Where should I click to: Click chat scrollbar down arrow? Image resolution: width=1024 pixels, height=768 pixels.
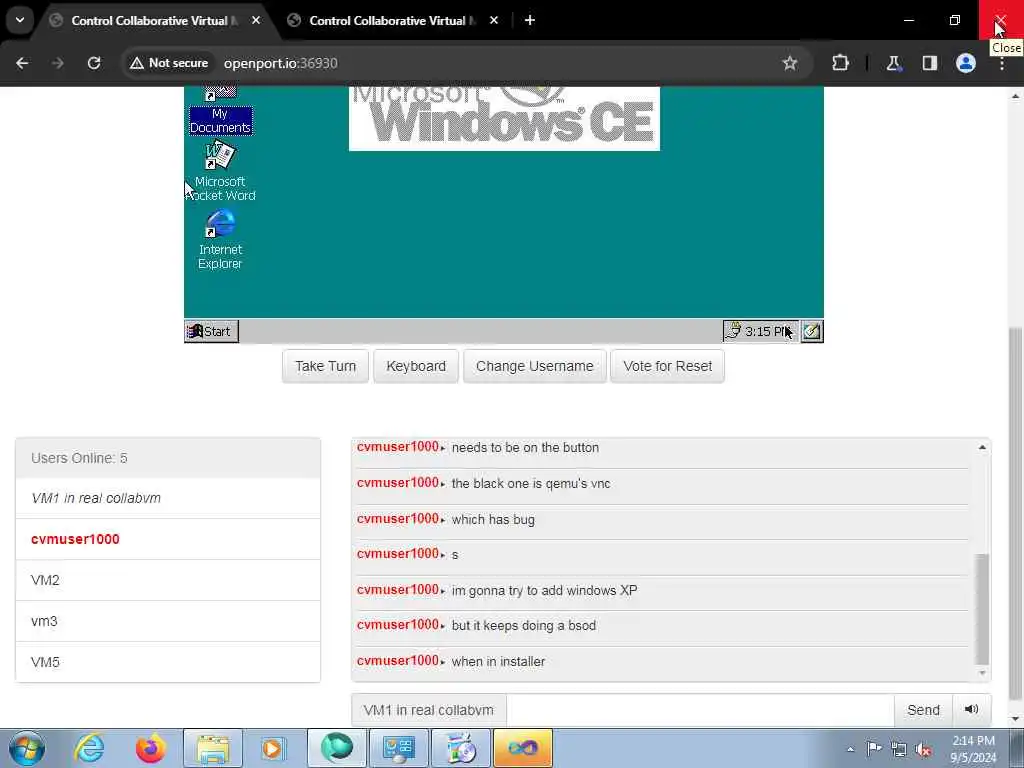click(x=982, y=673)
